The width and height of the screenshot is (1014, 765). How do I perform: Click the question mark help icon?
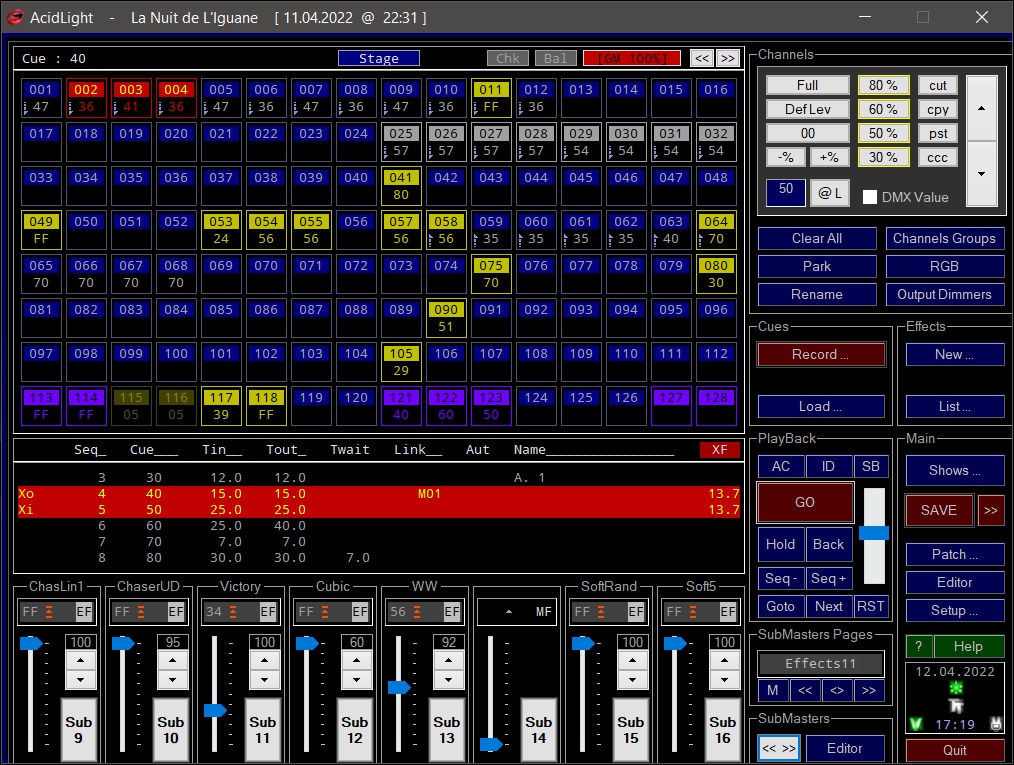click(918, 646)
